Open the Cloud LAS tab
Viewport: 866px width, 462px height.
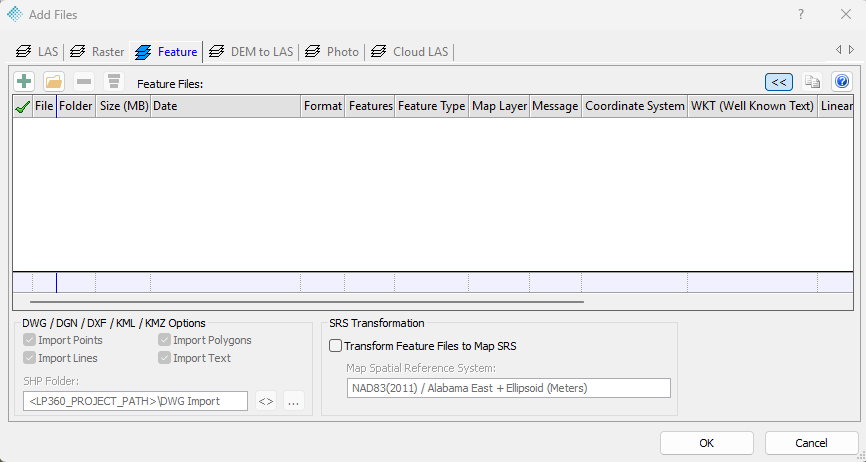pos(410,52)
